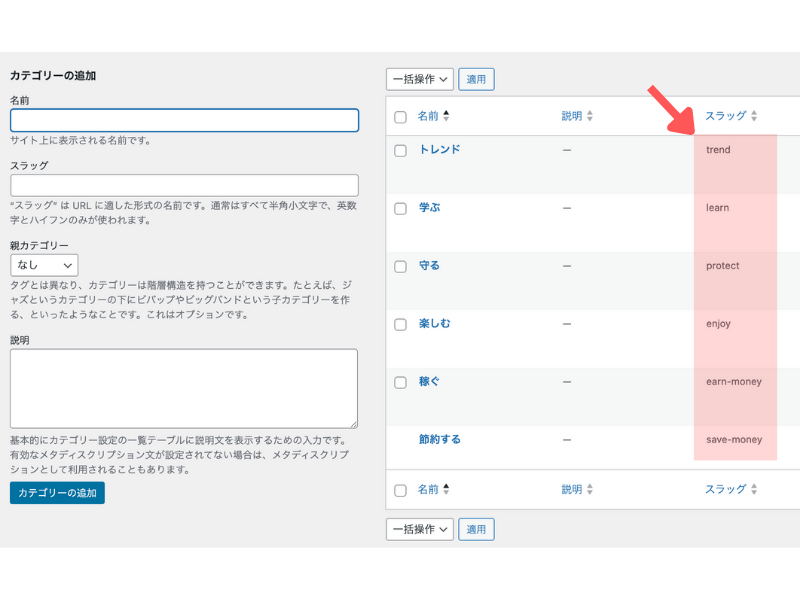Screen dimensions: 800x600
Task: Click the sort arrows next to 名前 header
Action: pos(446,116)
